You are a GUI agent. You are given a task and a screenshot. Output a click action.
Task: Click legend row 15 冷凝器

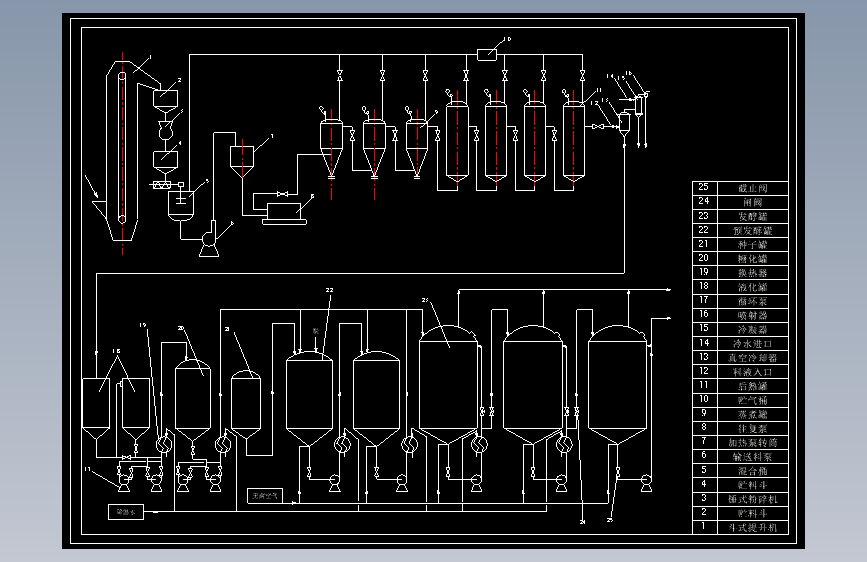740,330
